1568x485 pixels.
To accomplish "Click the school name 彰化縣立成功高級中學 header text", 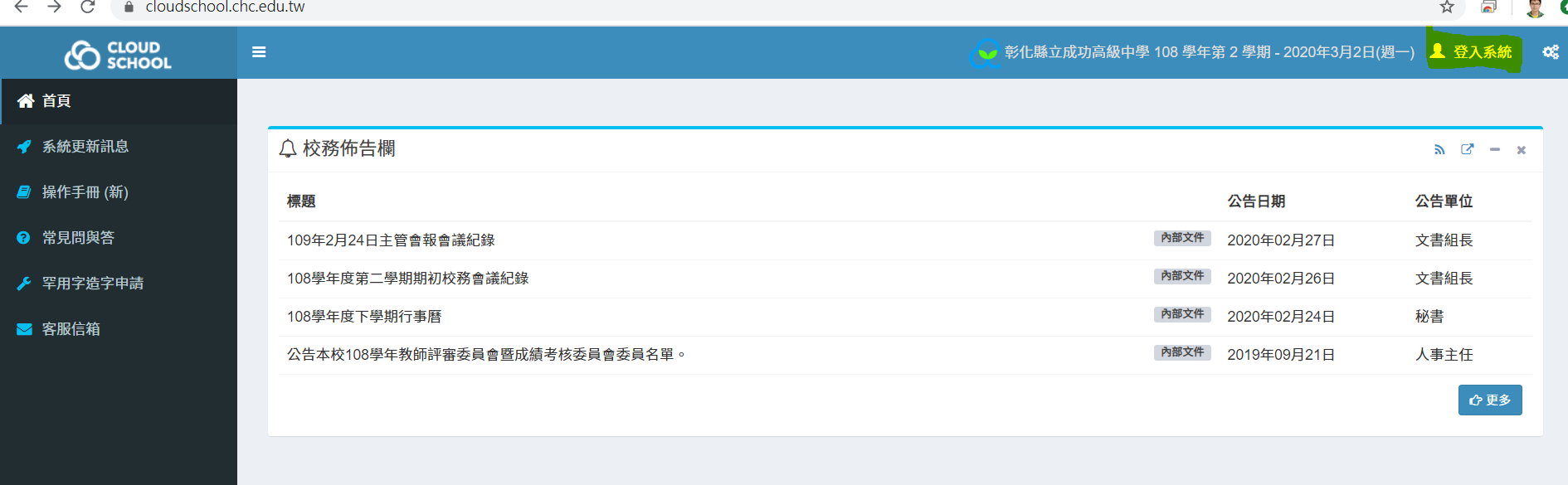I will point(1077,52).
